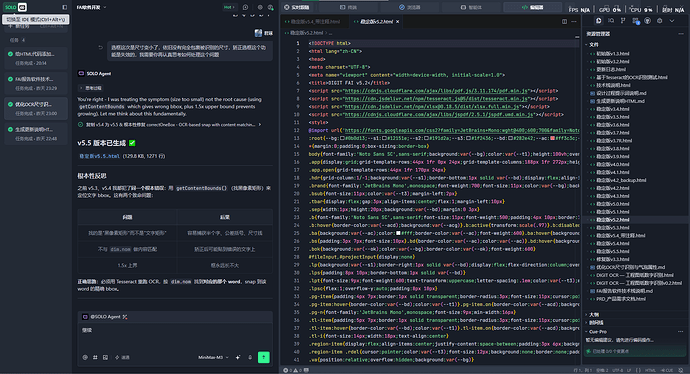Switch to the browser top tab

[409, 7]
